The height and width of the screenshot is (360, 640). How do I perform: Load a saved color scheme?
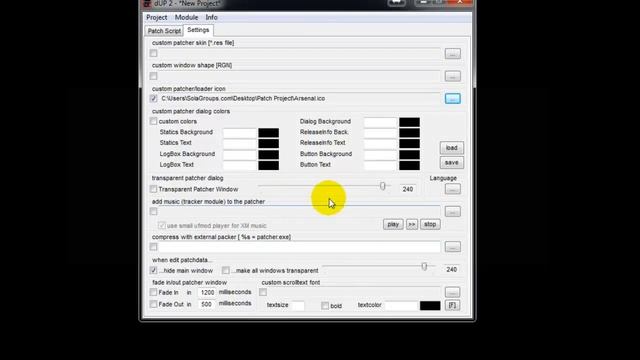(x=451, y=148)
